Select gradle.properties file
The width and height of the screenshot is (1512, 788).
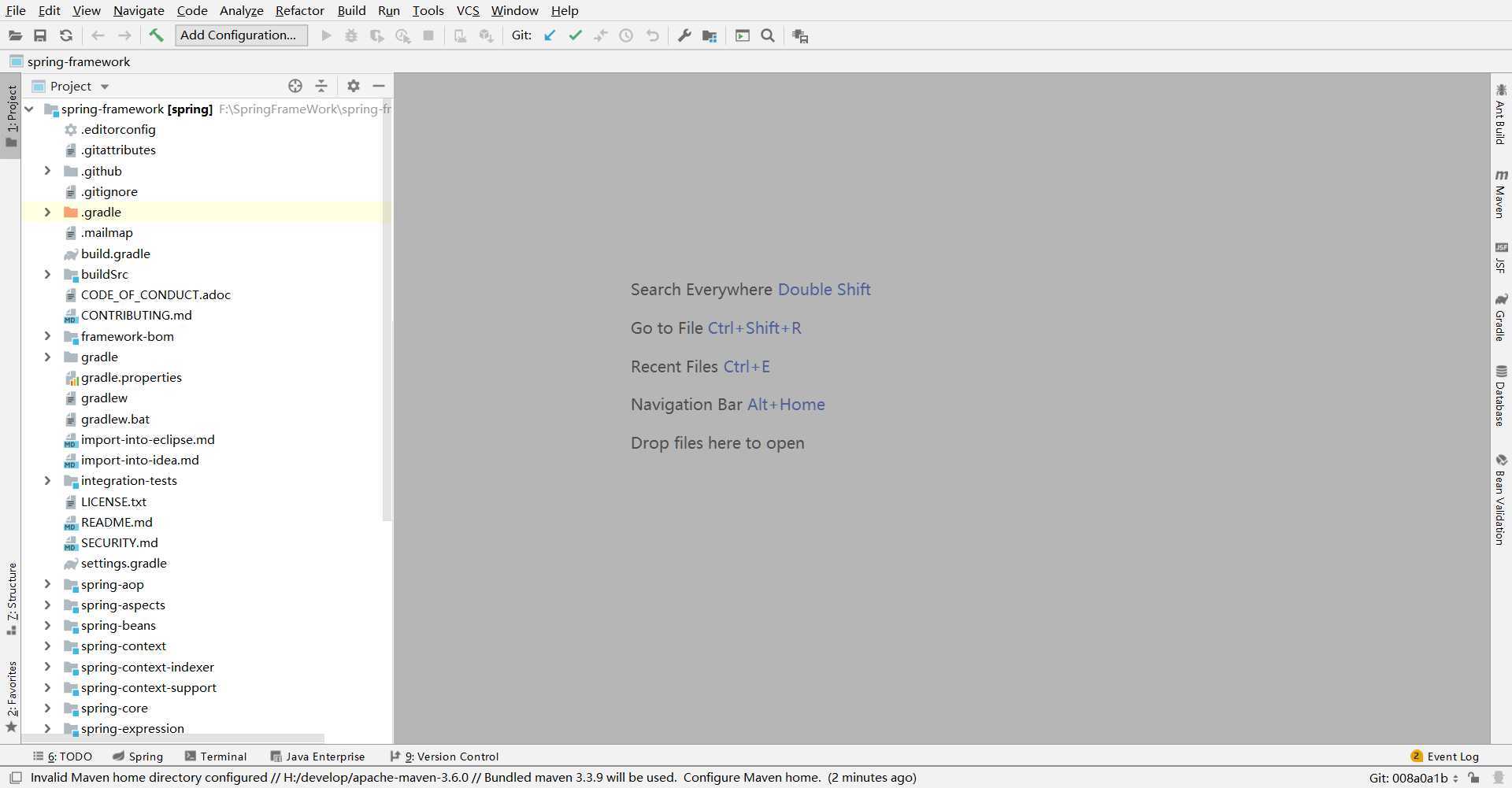[131, 377]
